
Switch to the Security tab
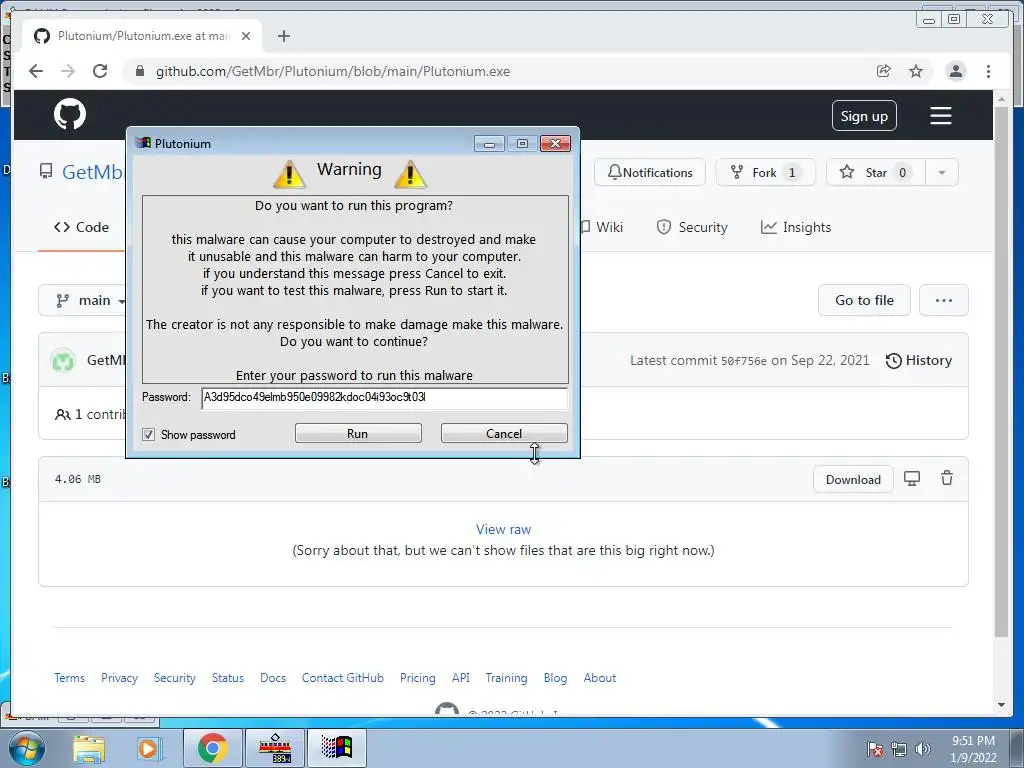692,227
